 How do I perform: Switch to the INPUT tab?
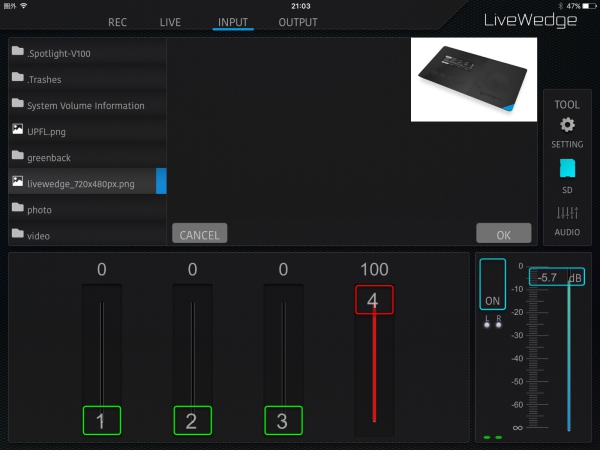click(233, 22)
